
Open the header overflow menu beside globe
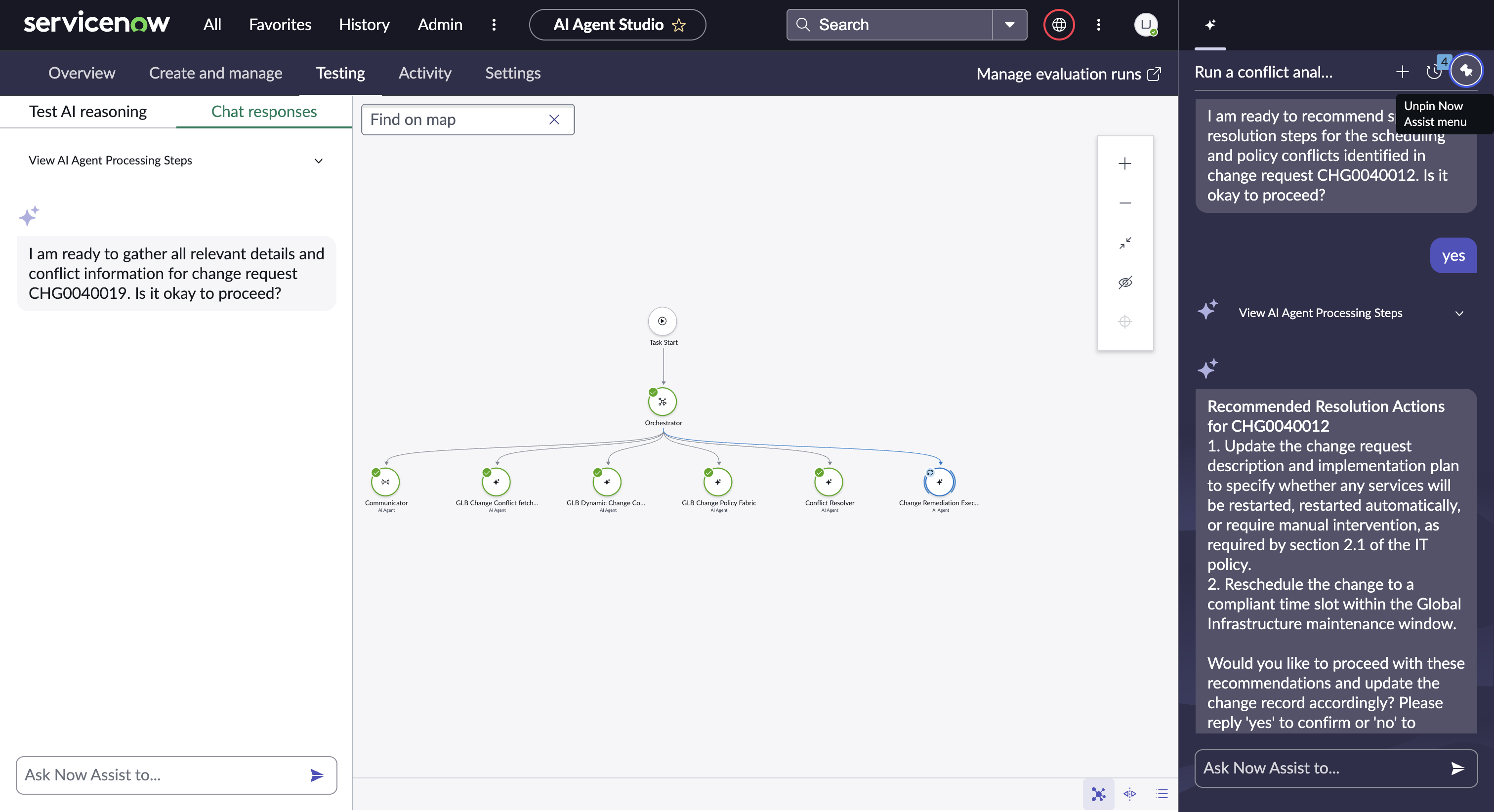tap(1098, 24)
